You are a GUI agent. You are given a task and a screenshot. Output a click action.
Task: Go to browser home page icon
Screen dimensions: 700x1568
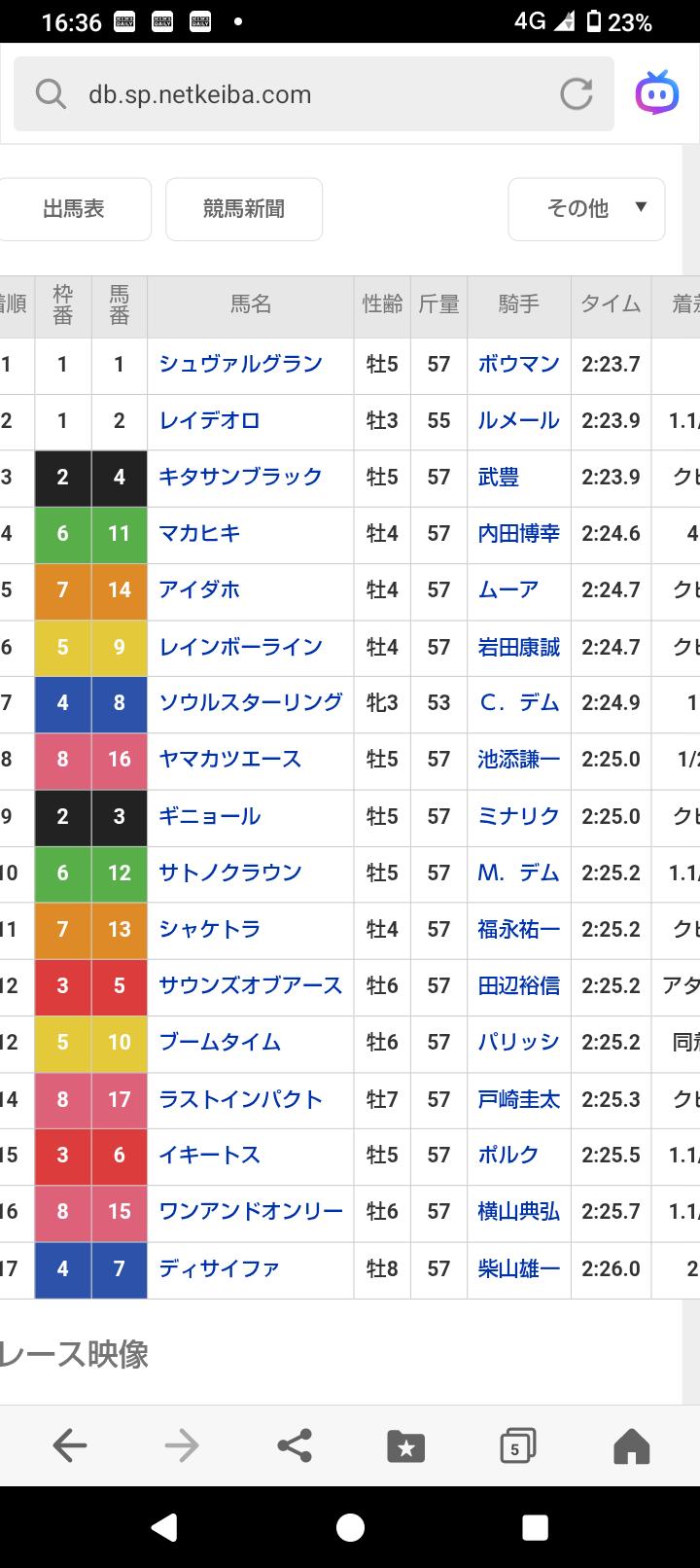(x=631, y=1446)
